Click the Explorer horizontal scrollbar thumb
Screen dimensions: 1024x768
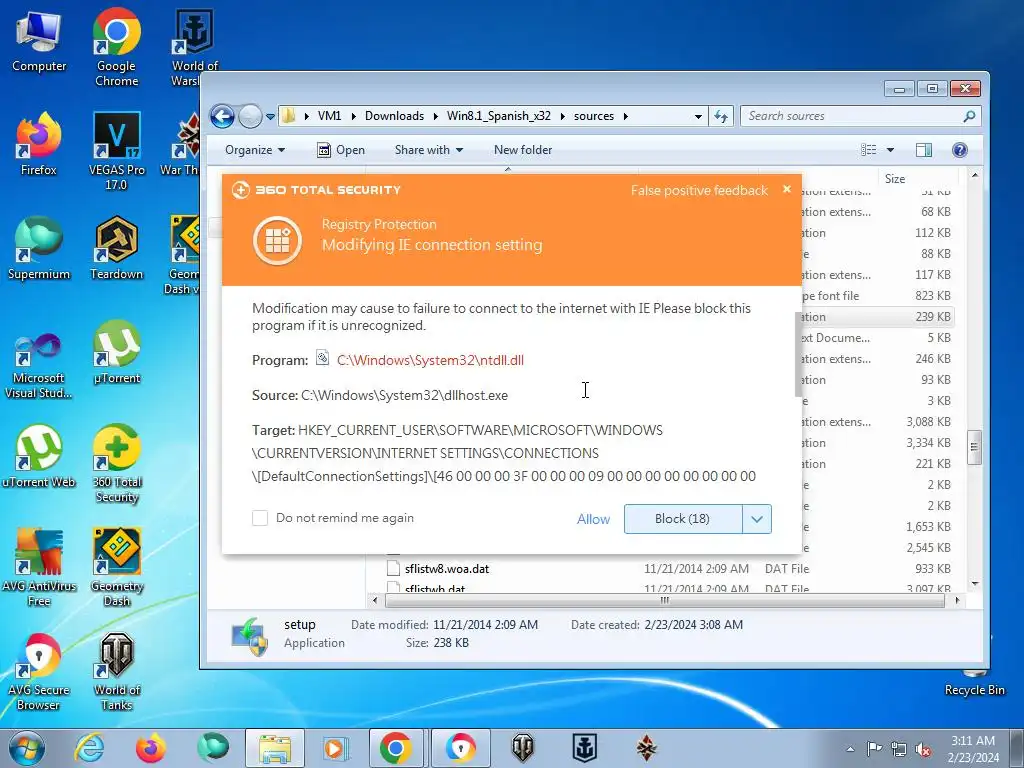pos(664,600)
